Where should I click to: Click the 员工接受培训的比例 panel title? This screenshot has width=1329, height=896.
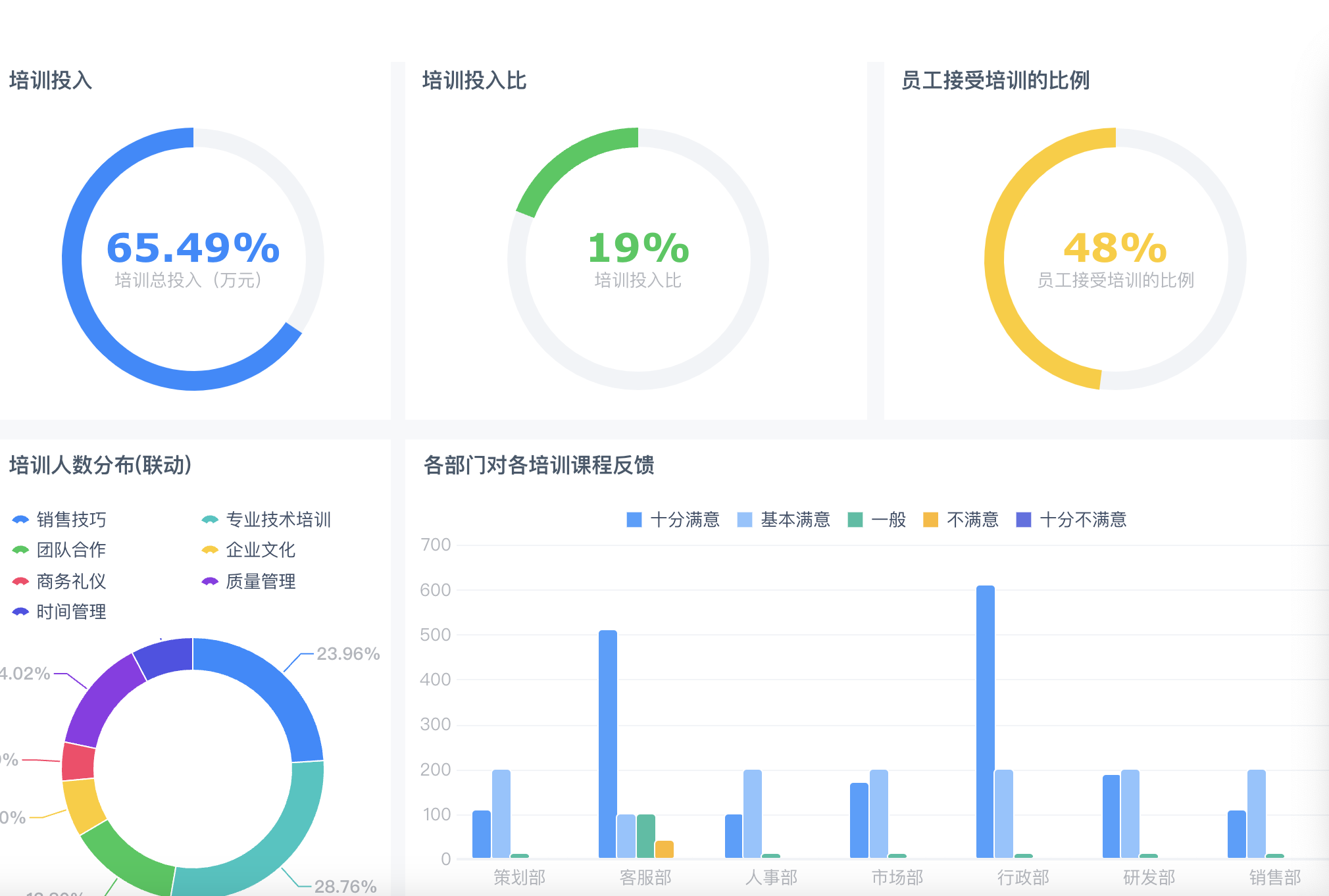tap(995, 80)
